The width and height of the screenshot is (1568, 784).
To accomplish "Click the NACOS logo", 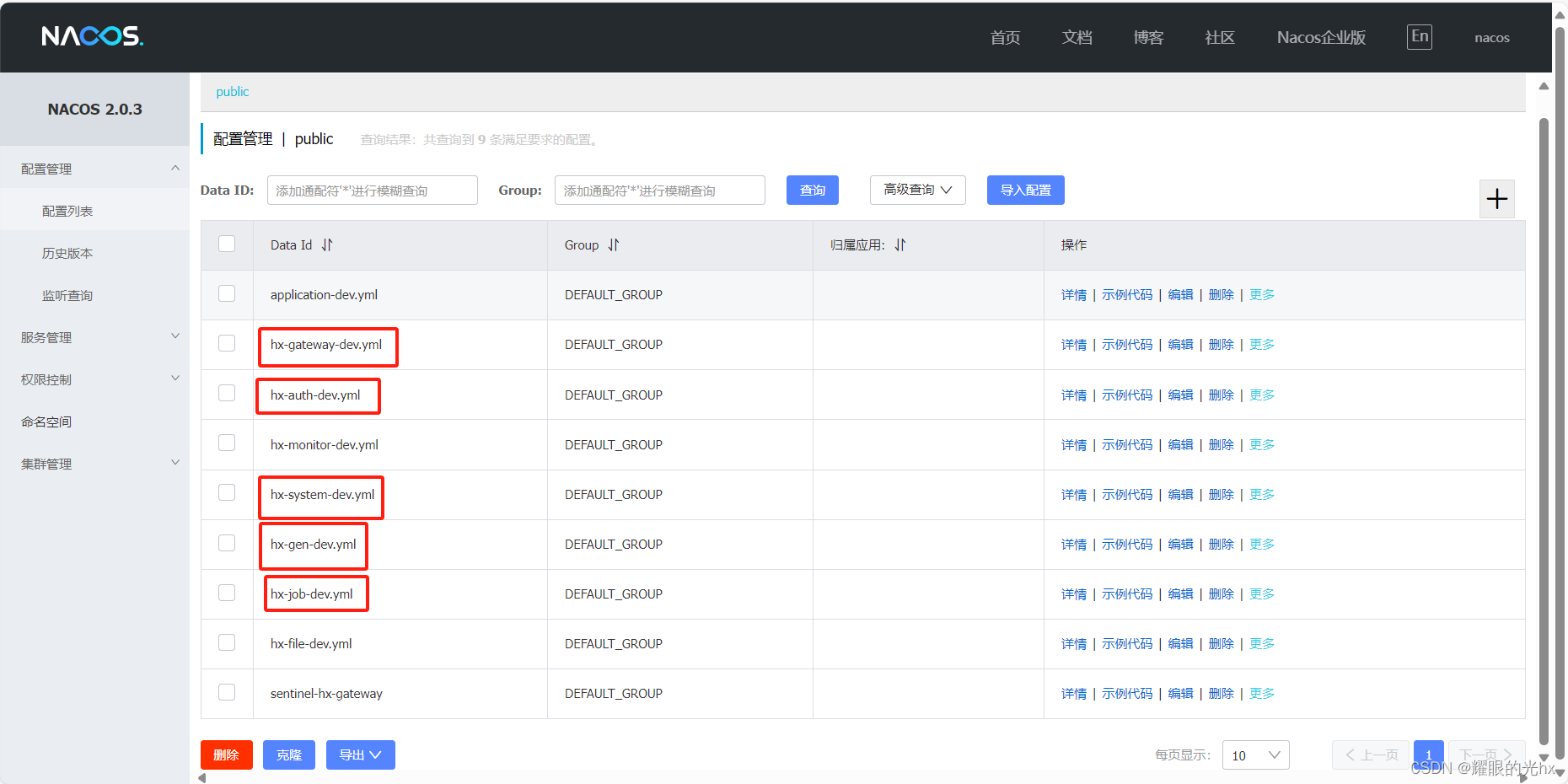I will 93,36.
